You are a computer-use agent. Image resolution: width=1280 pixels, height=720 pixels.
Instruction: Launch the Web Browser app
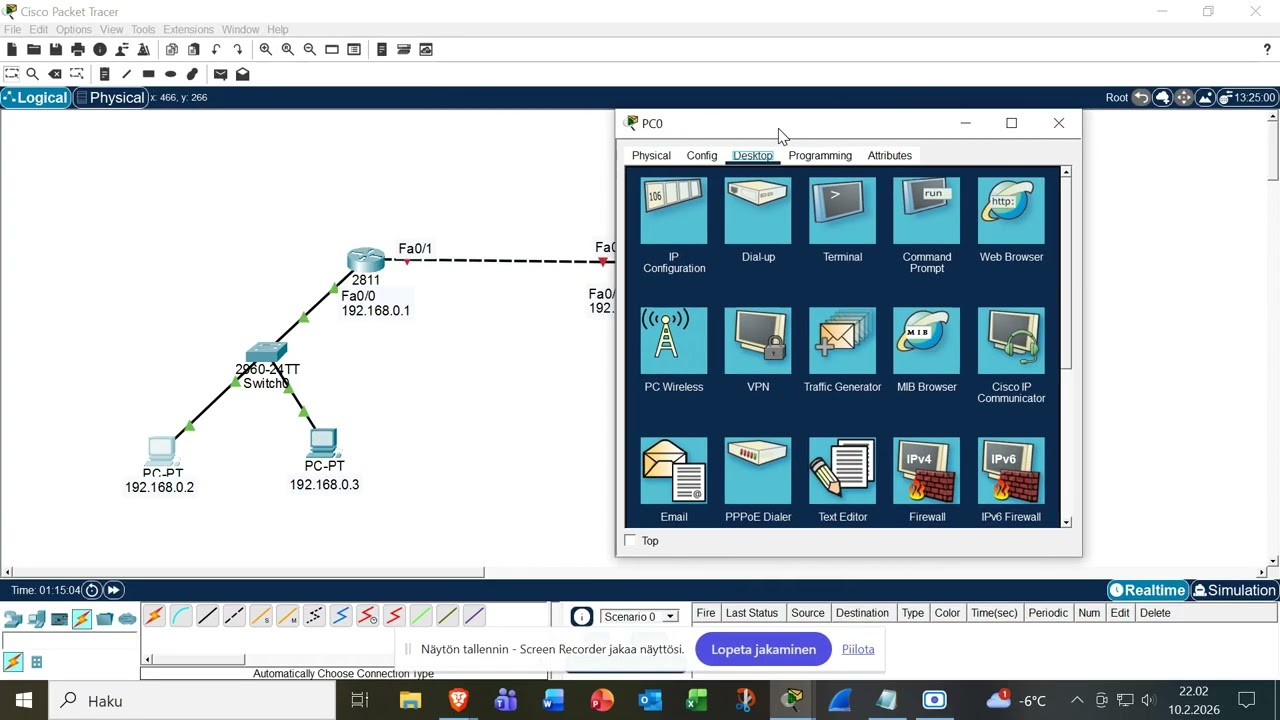click(x=1011, y=221)
